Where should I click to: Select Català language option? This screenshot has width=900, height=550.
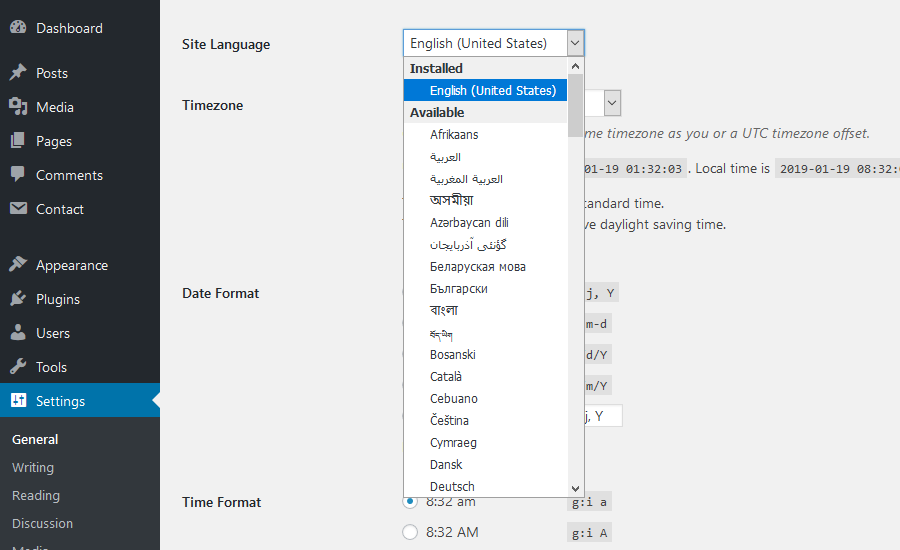tap(485, 377)
